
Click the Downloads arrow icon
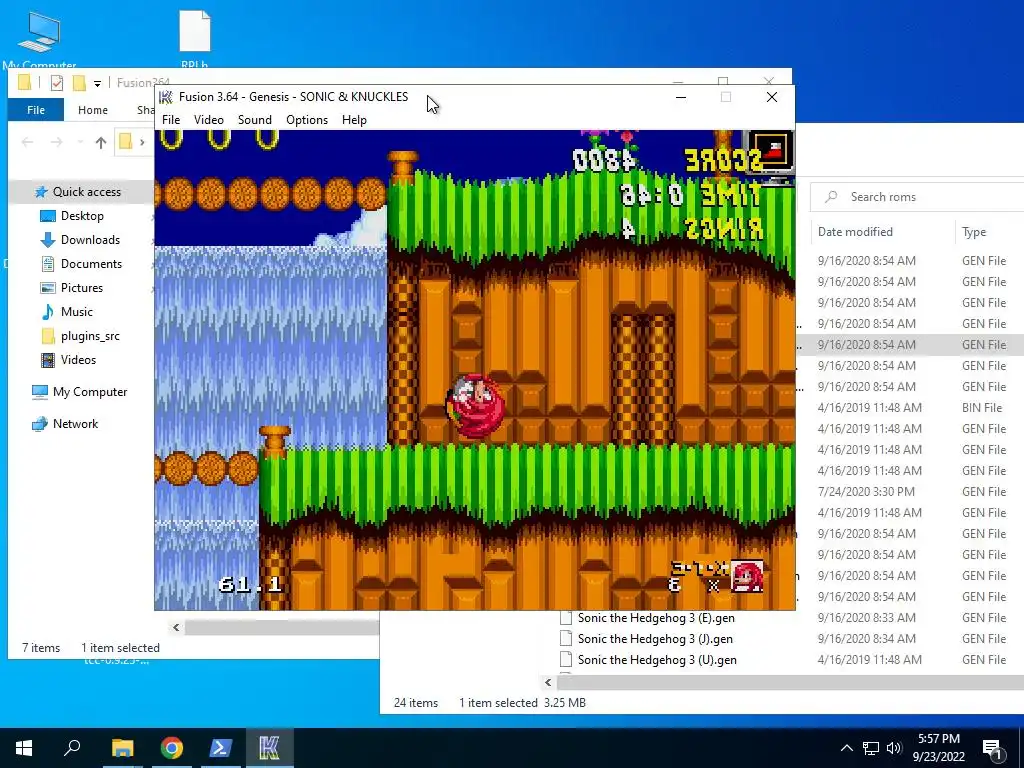[x=48, y=240]
